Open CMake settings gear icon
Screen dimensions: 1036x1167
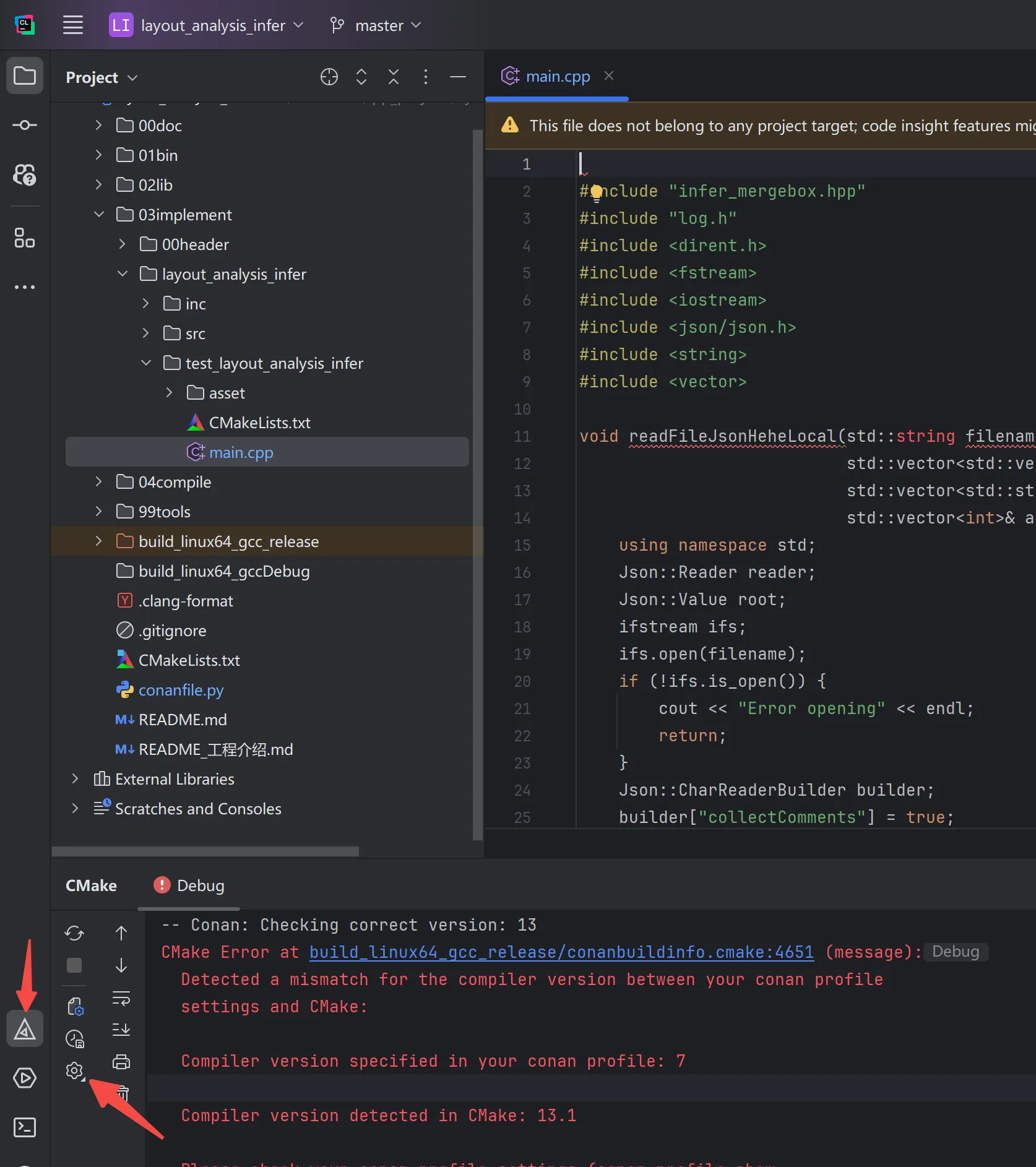74,1070
